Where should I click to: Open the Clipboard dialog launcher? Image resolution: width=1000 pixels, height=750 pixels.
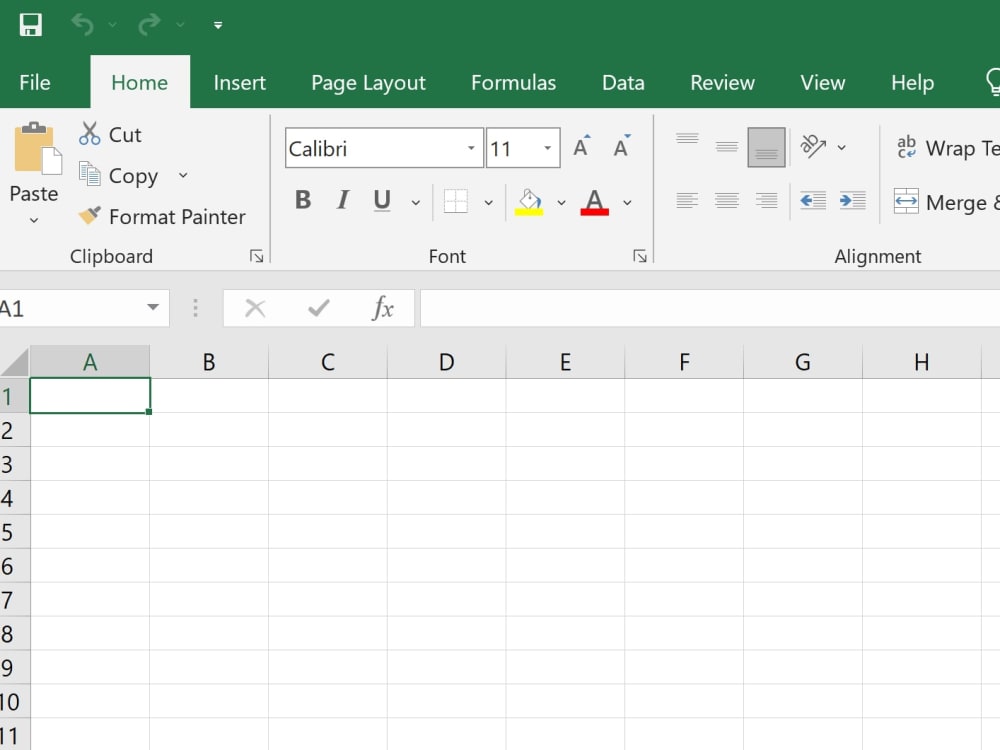(x=257, y=256)
